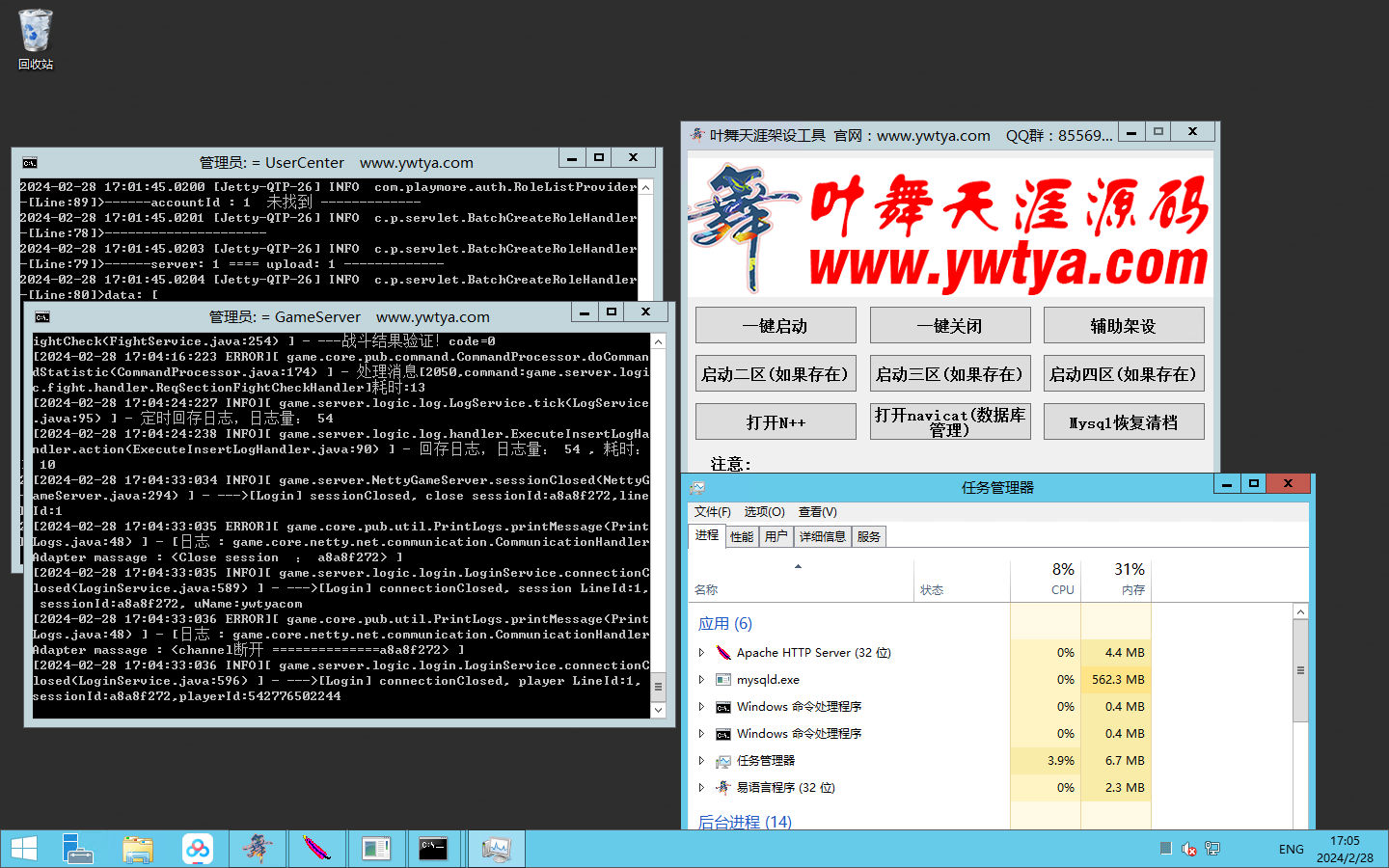
Task: Click the Apache HTTP Server process icon
Action: [723, 653]
